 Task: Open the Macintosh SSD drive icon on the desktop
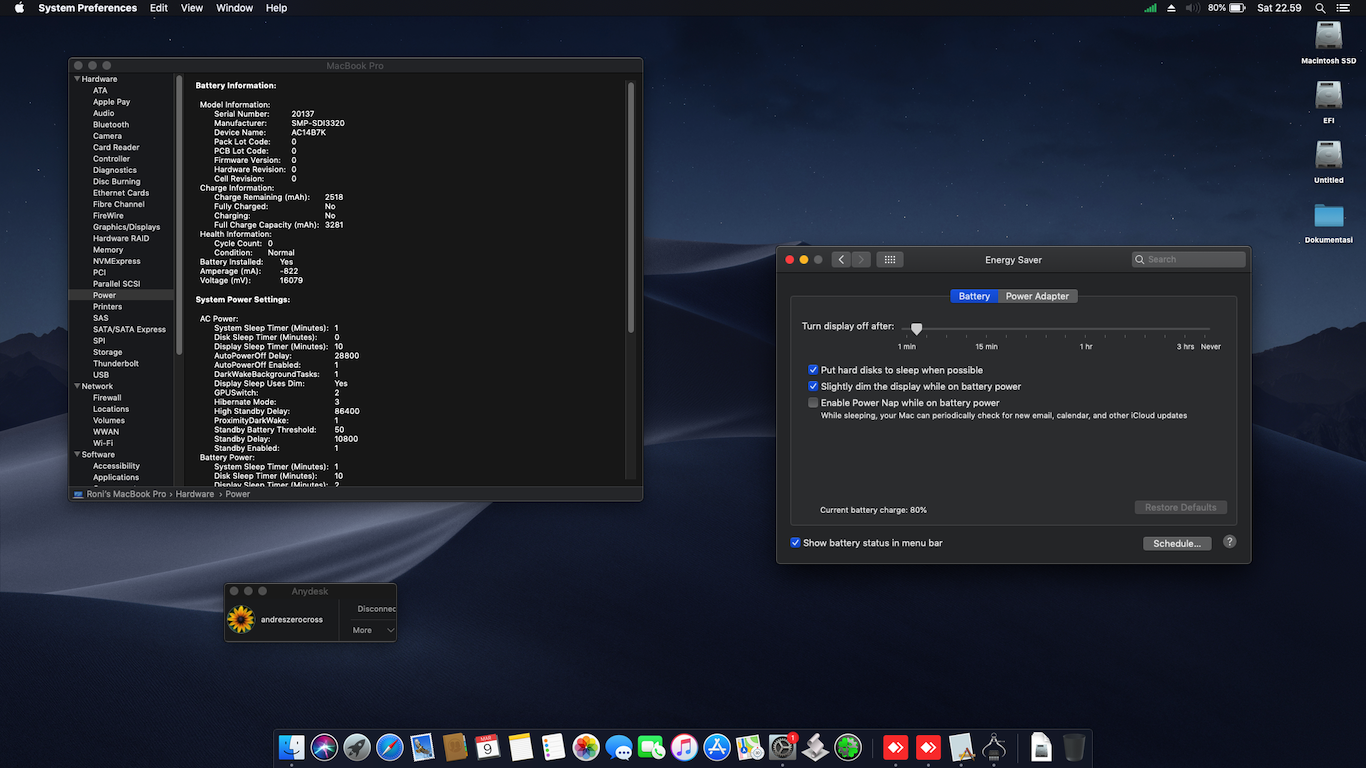[x=1328, y=37]
